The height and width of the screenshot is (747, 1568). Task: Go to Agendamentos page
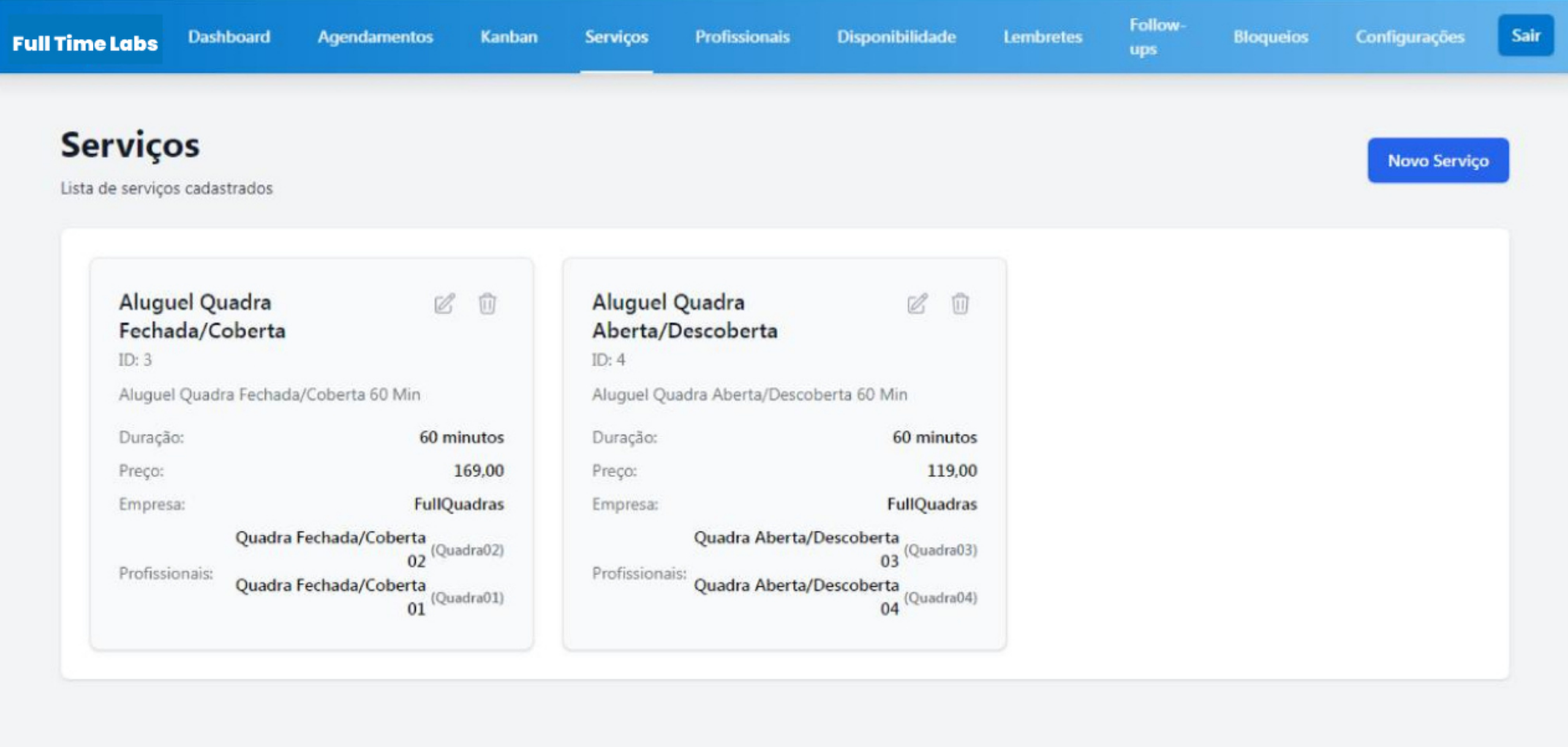point(375,37)
